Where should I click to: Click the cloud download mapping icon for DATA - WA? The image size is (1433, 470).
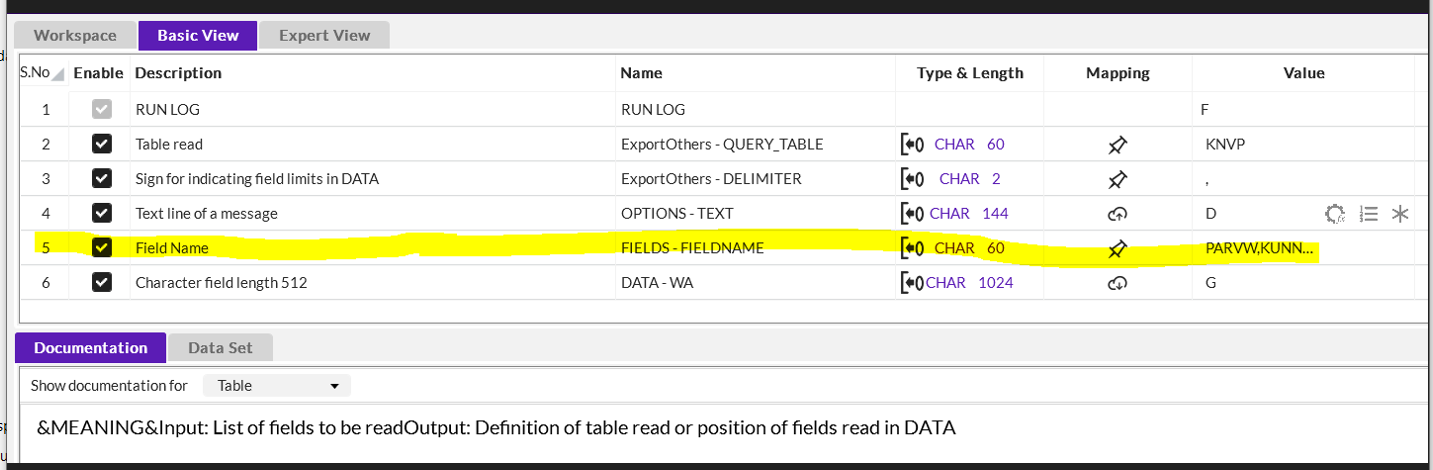[x=1118, y=284]
